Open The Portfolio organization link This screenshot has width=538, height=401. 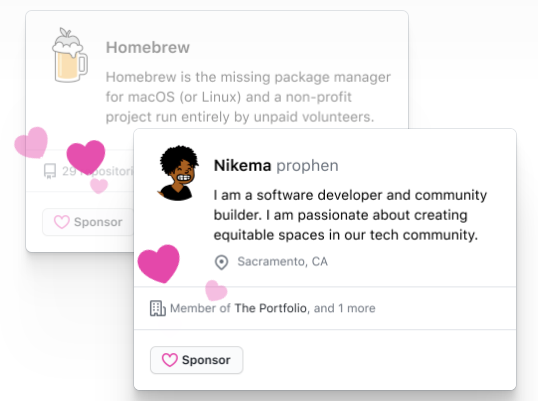(x=270, y=308)
